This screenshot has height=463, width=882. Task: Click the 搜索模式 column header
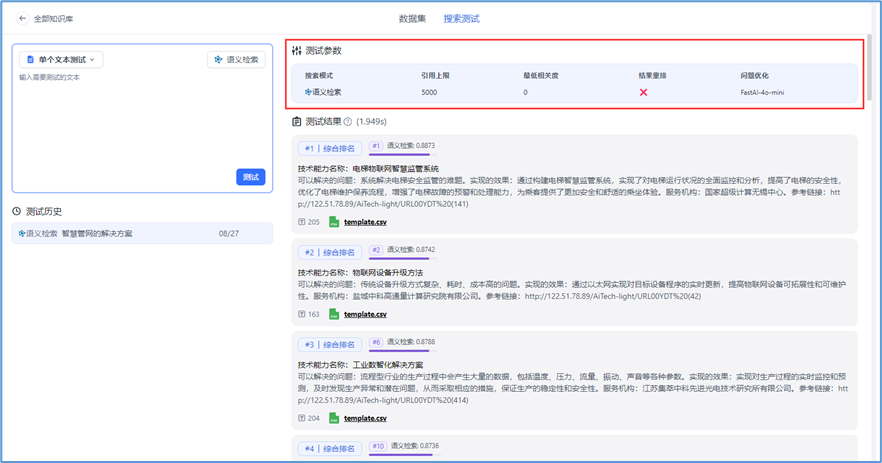(x=319, y=75)
